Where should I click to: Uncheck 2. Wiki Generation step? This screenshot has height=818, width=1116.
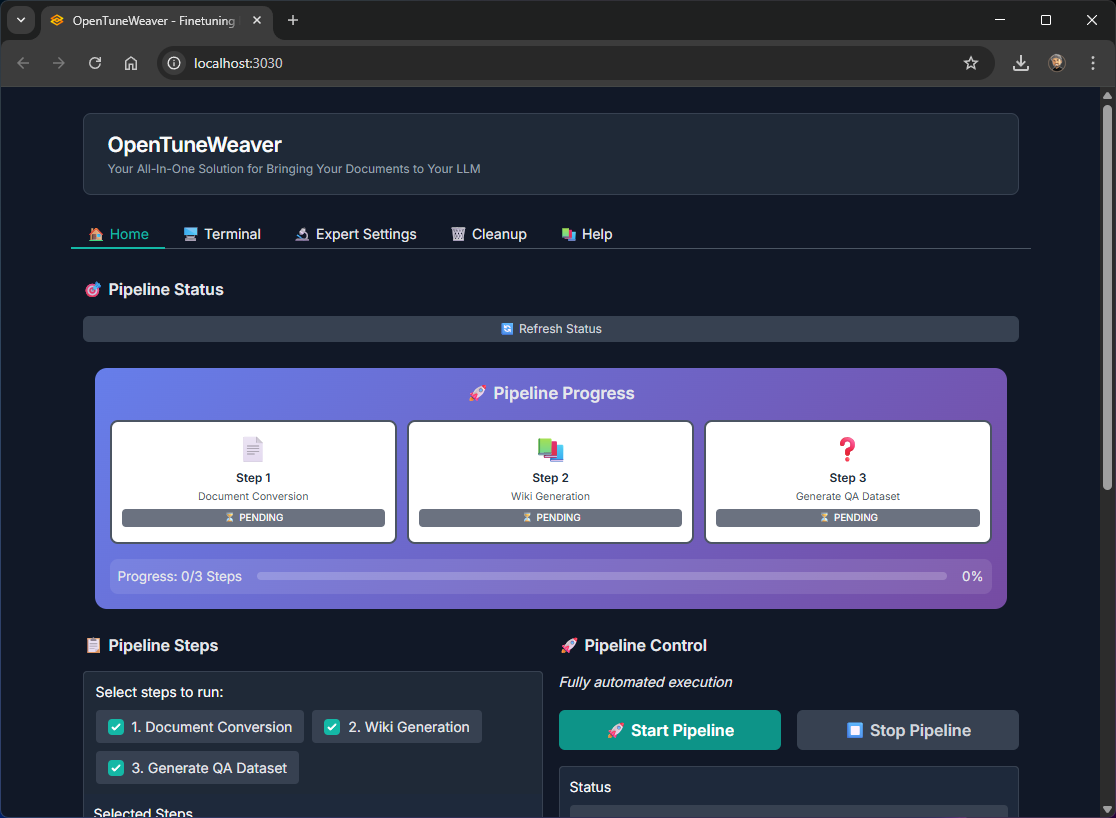click(x=332, y=727)
